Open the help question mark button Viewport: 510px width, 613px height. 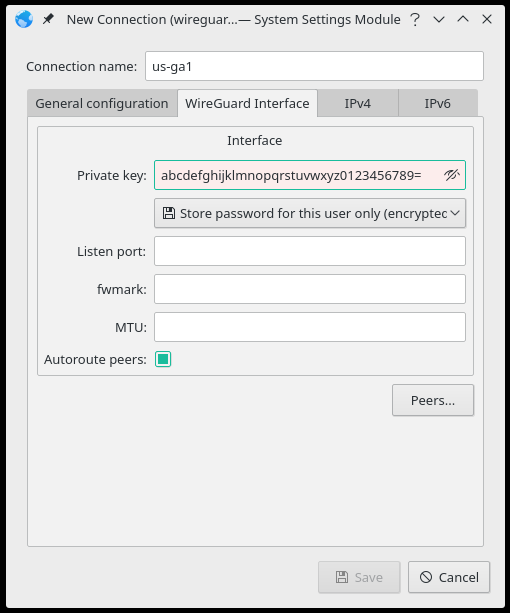pos(415,19)
